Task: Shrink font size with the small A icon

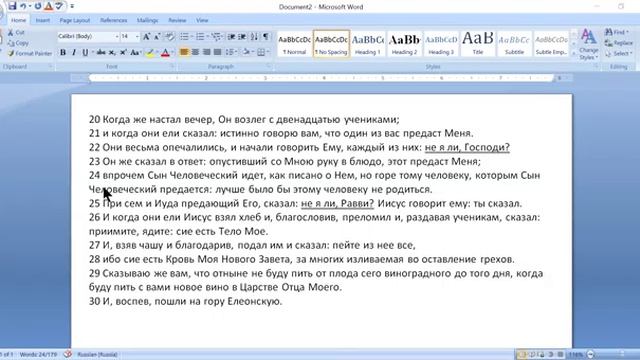Action: pos(157,37)
